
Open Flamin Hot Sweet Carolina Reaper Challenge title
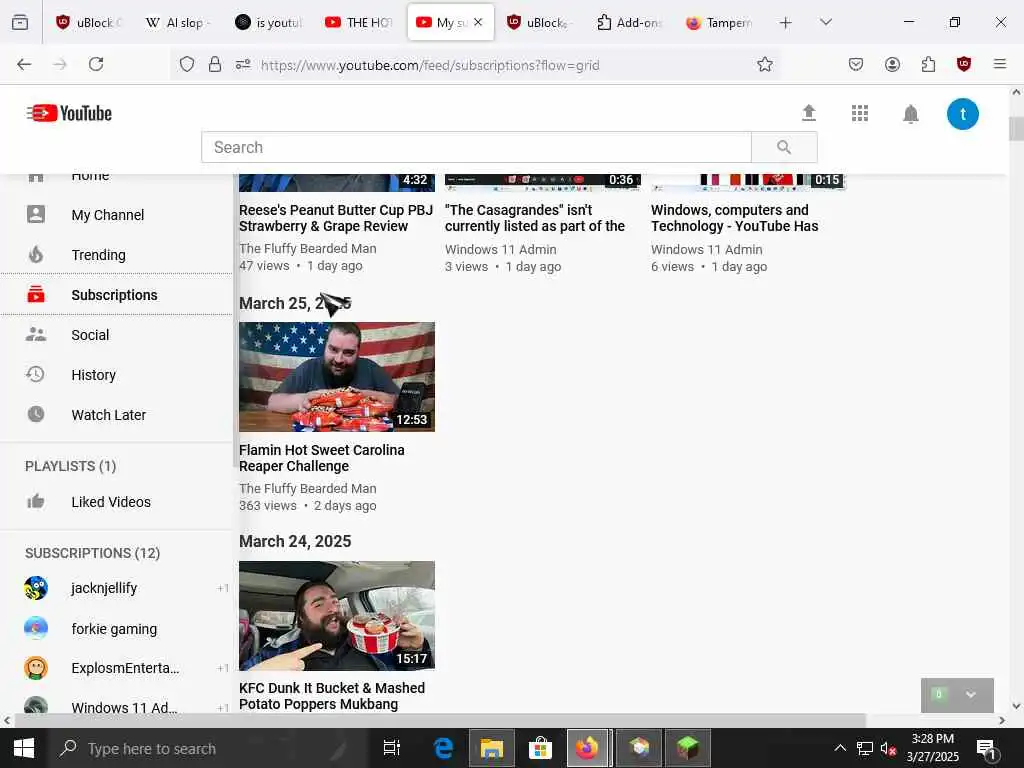tap(321, 458)
